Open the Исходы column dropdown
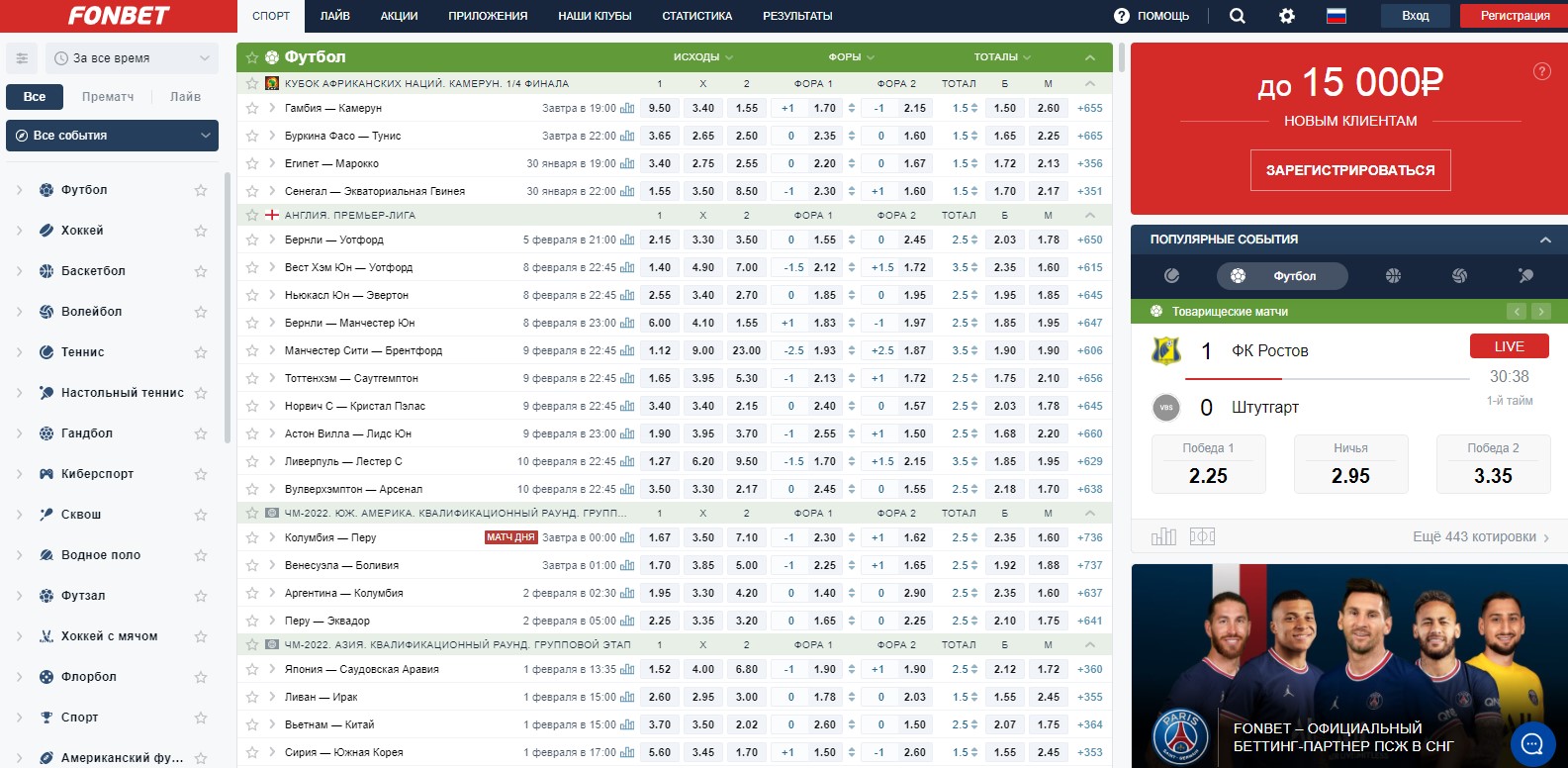1568x768 pixels. tap(703, 57)
